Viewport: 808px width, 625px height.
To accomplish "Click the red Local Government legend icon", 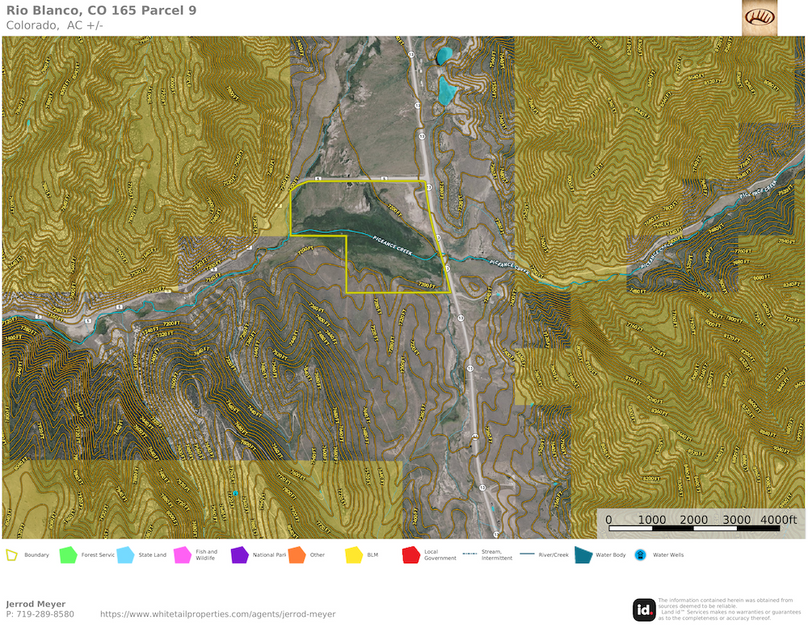I will pos(410,554).
